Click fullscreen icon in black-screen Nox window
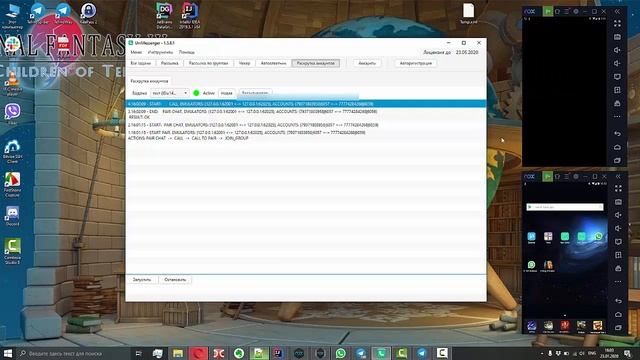The height and width of the screenshot is (360, 640). 617,24
